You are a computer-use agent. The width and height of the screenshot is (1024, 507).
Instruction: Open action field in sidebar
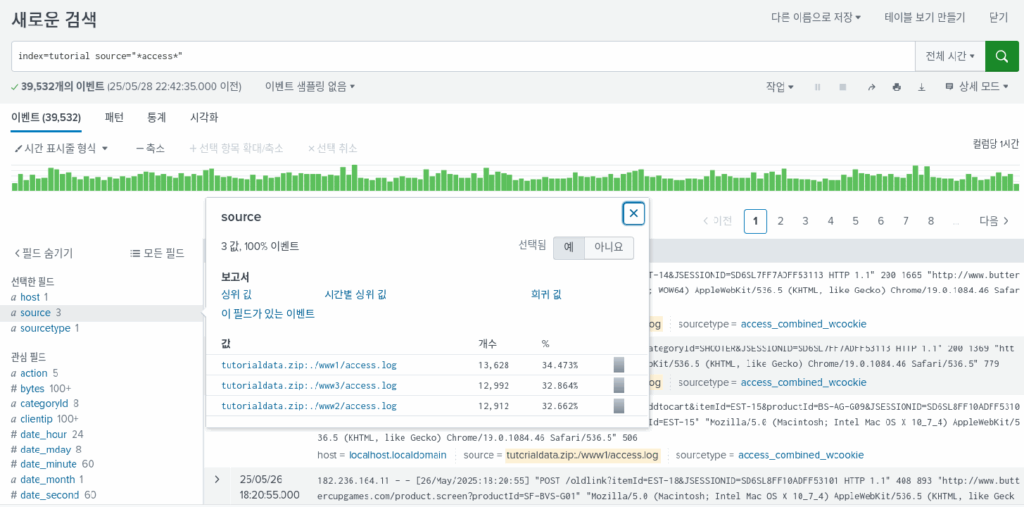[34, 373]
